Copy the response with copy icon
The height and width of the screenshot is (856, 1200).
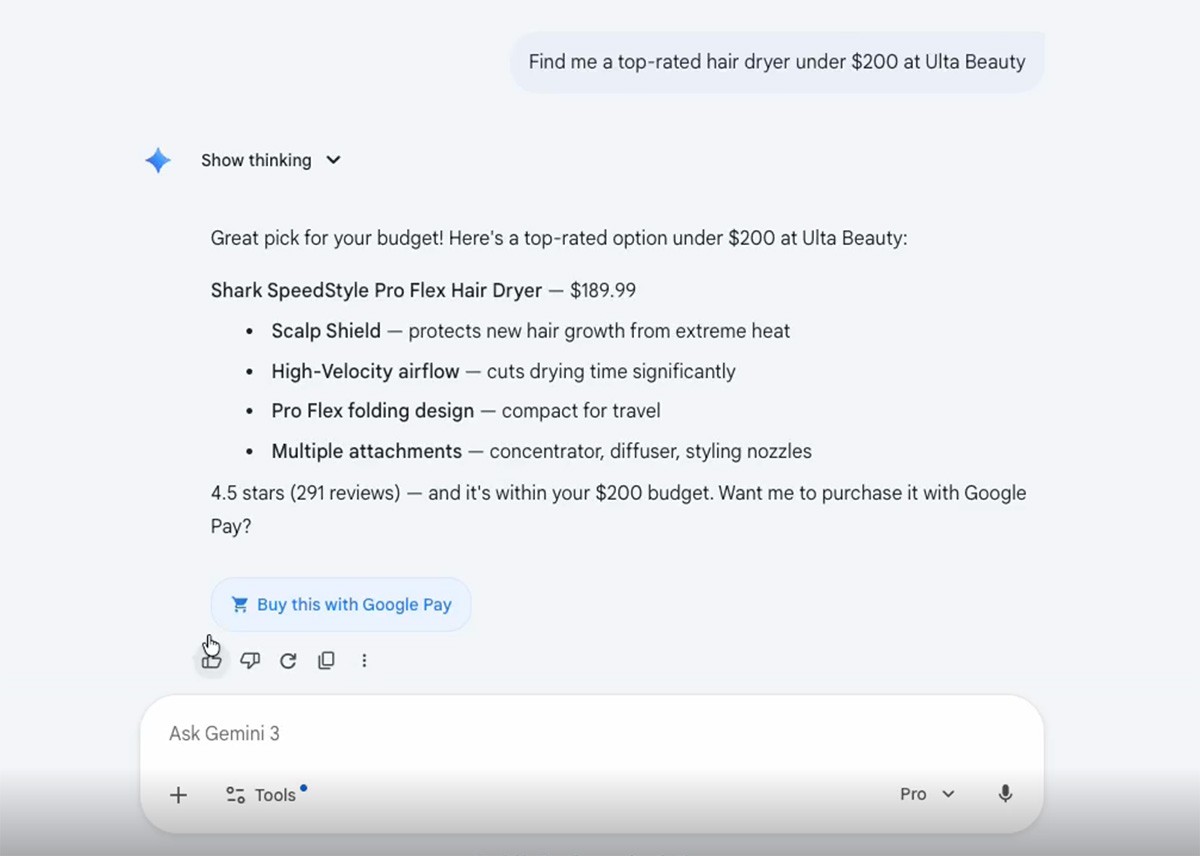[x=326, y=660]
